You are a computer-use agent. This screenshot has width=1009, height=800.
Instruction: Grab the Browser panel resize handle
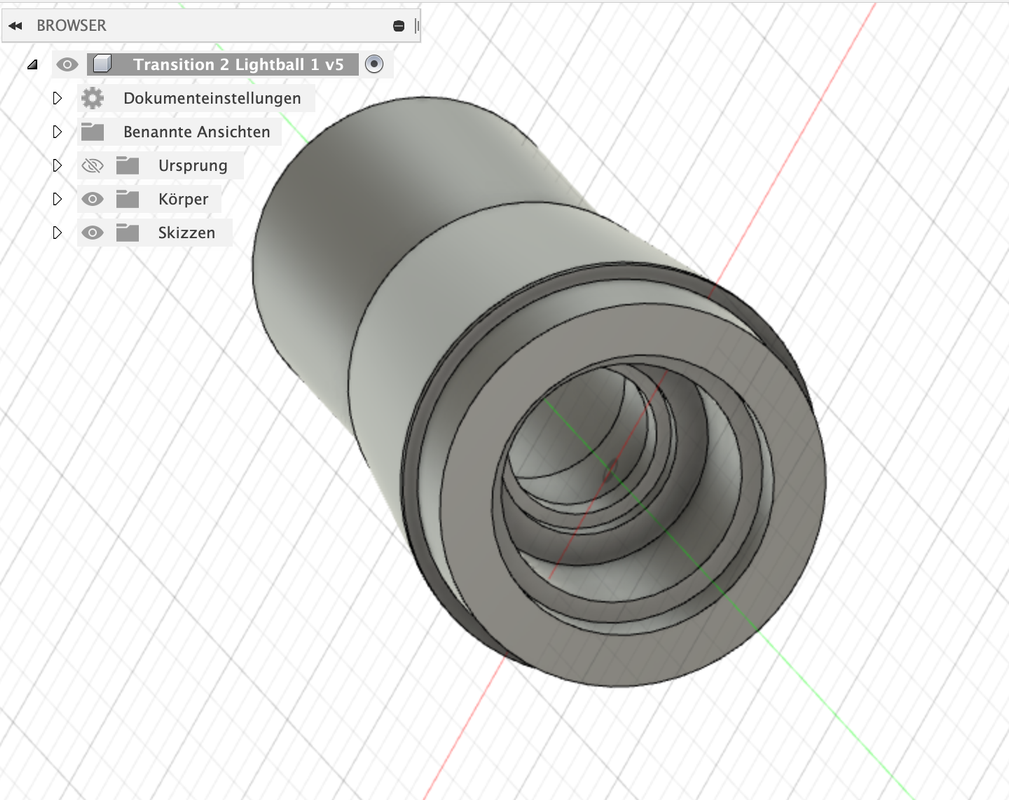pos(417,26)
